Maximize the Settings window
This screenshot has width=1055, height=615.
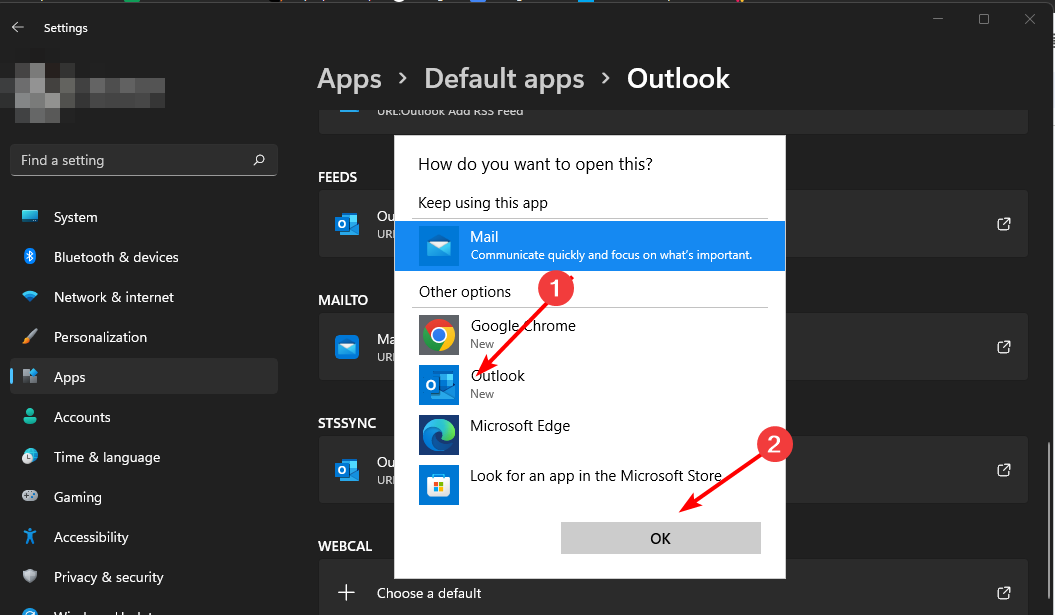(984, 19)
